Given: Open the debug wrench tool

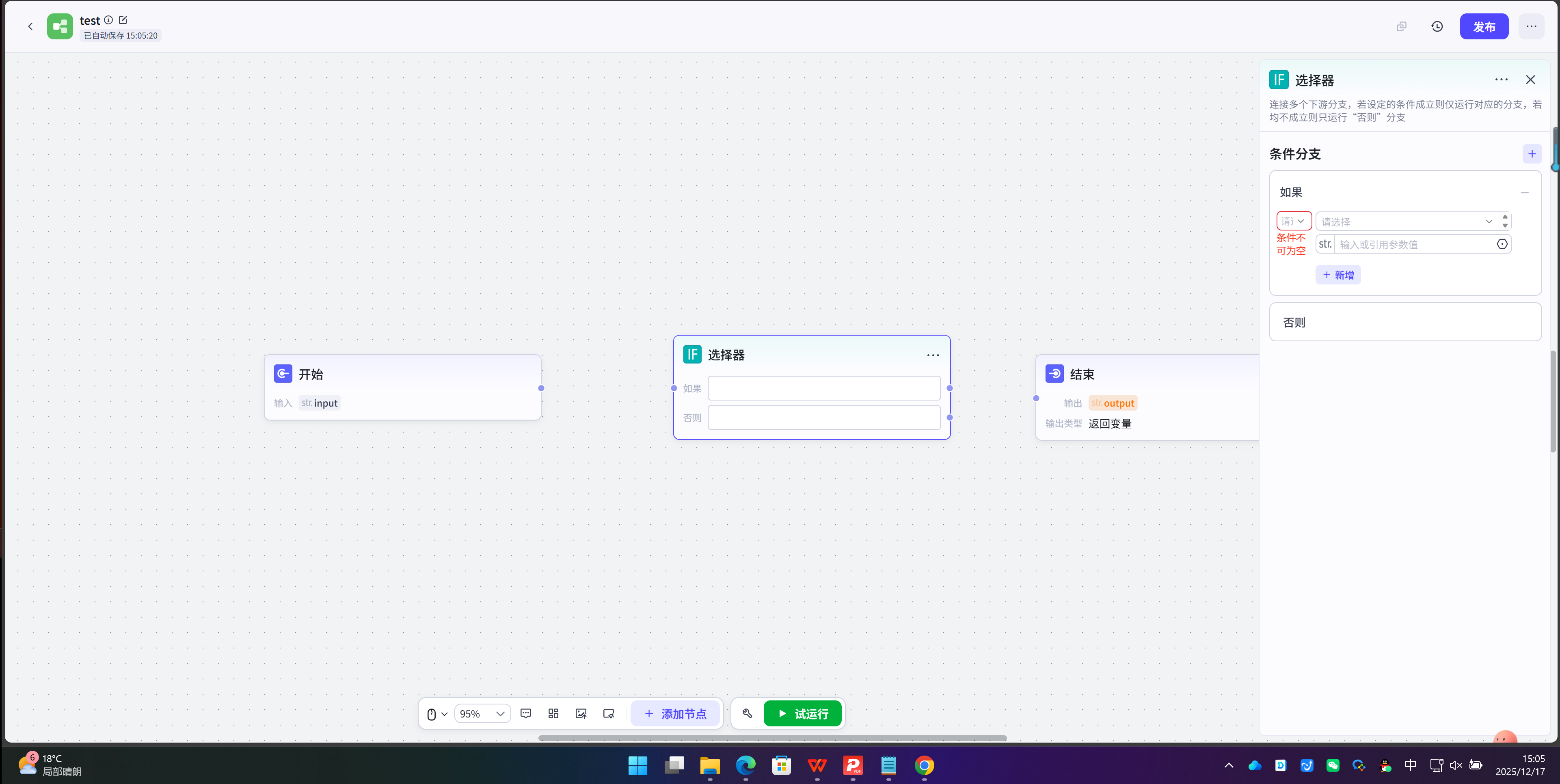Looking at the screenshot, I should pyautogui.click(x=747, y=714).
